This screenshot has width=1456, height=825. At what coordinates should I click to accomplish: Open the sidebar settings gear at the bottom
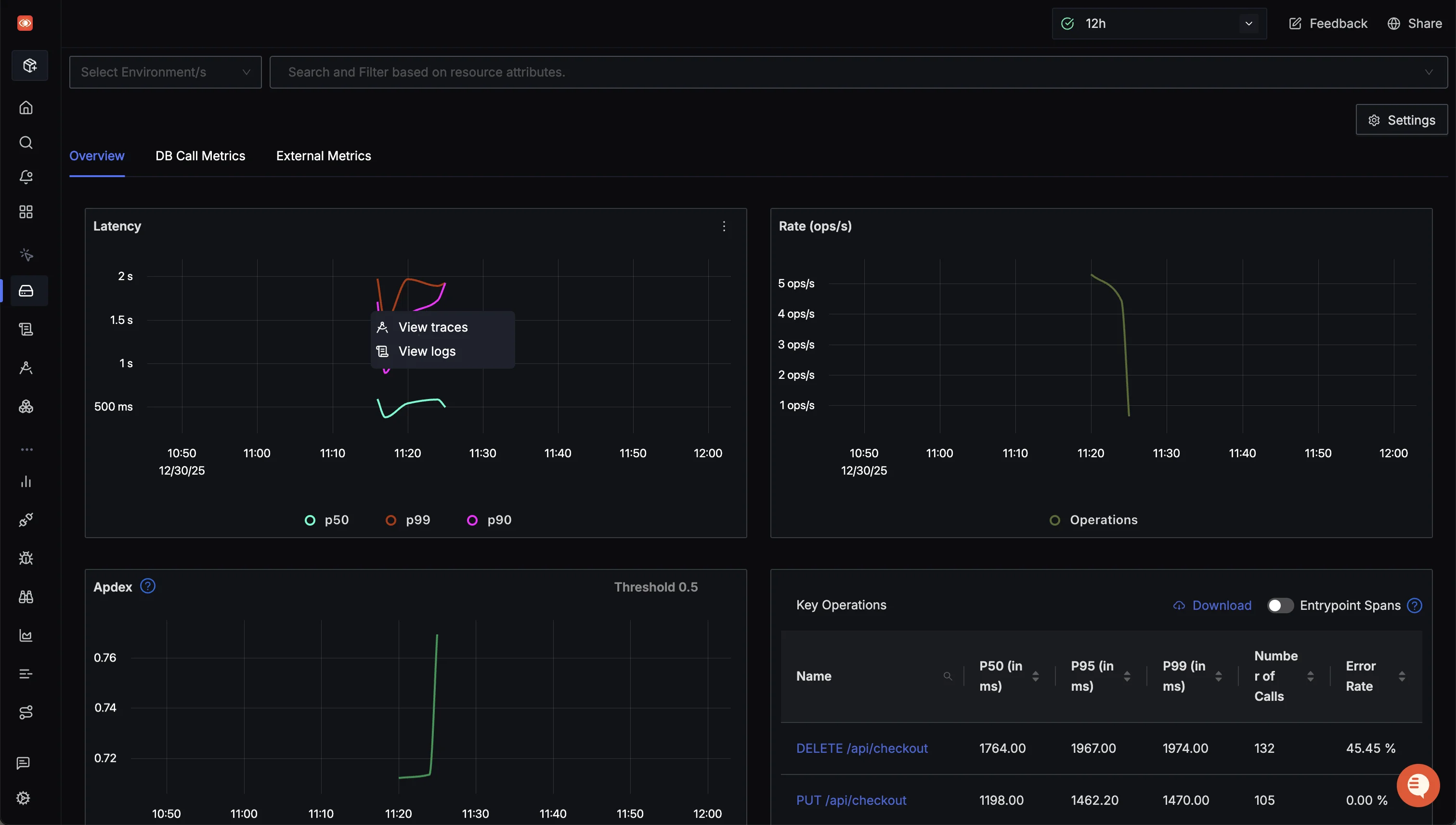coord(23,798)
